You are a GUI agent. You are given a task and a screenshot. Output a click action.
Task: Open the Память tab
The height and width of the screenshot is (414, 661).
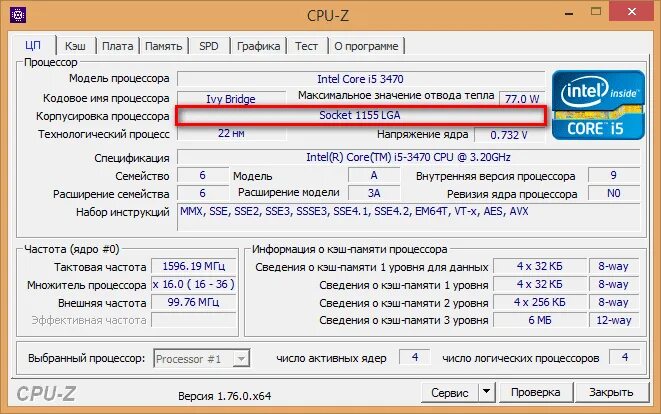(x=164, y=46)
